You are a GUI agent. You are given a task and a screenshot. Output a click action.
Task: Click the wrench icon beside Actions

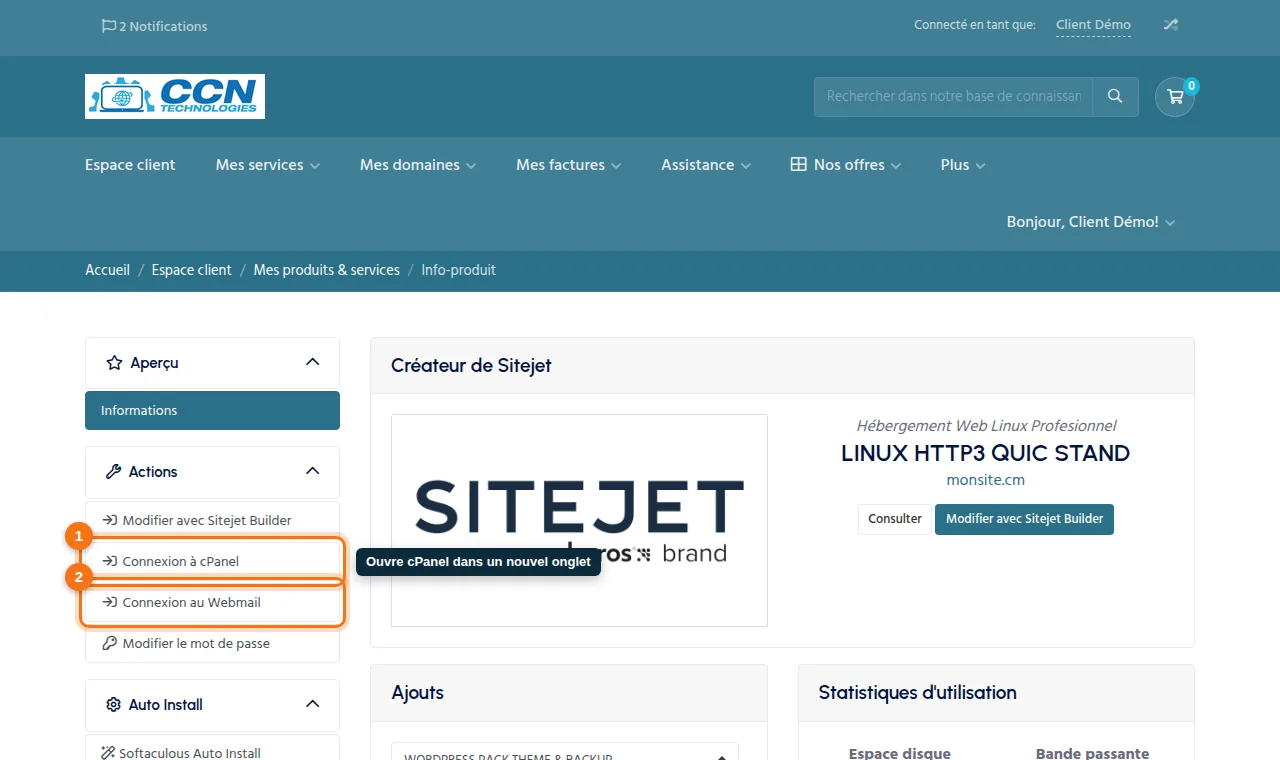[x=113, y=472]
